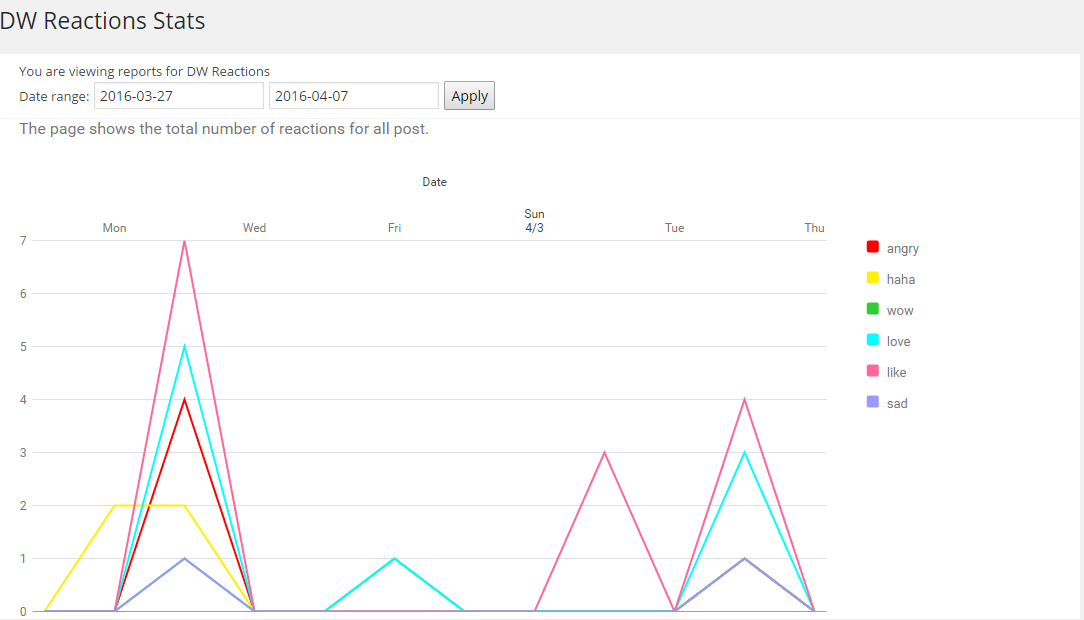Click the end date field 2016-04-07
This screenshot has height=620, width=1084.
[354, 96]
